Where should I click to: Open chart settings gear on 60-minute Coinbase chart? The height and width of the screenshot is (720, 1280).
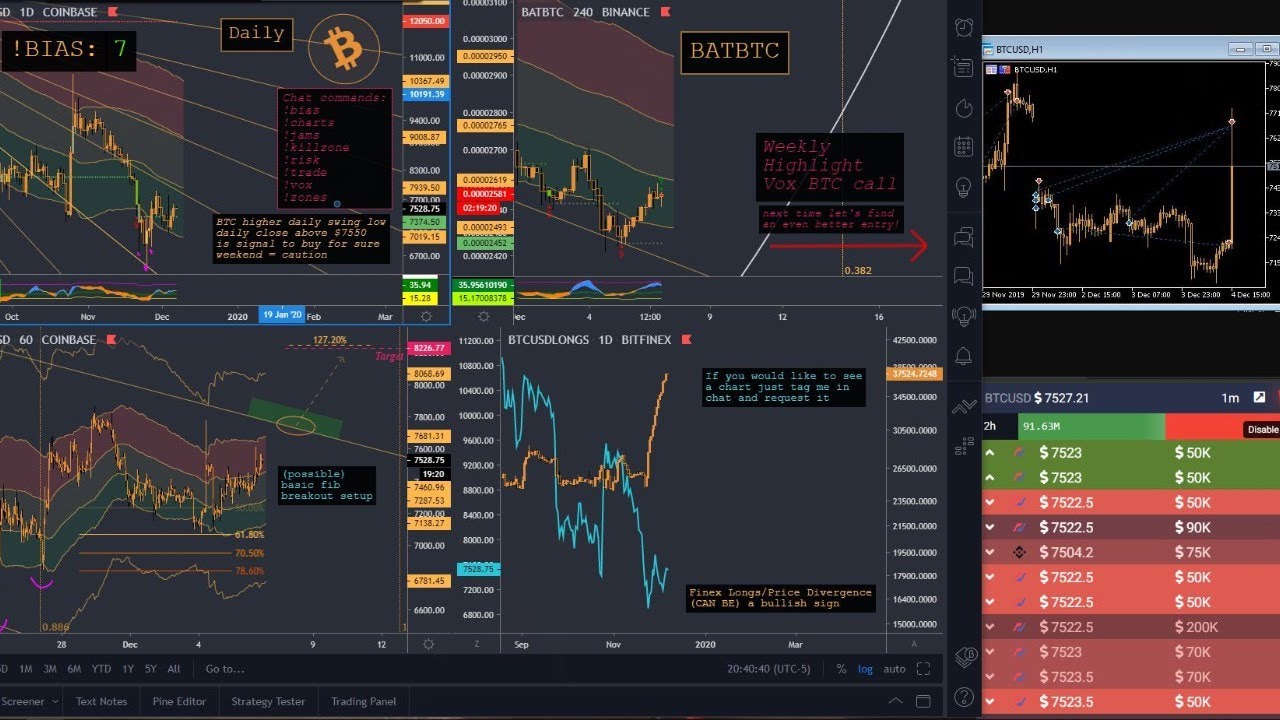427,644
